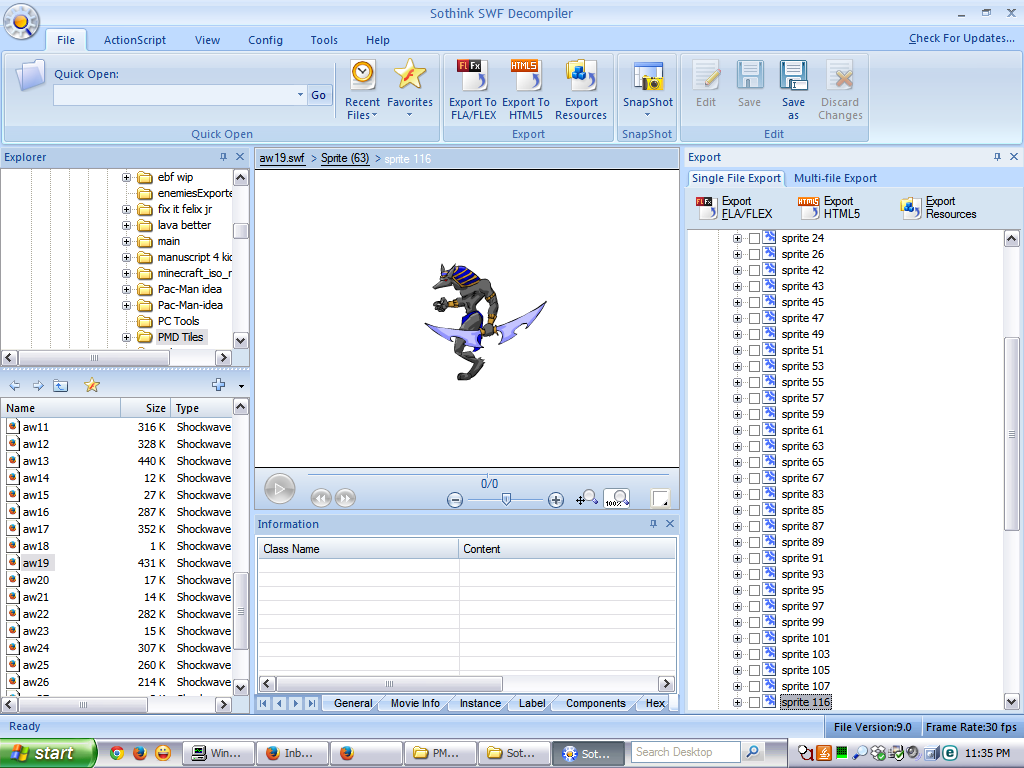
Task: Open the Tools ribbon tab
Action: coord(324,40)
